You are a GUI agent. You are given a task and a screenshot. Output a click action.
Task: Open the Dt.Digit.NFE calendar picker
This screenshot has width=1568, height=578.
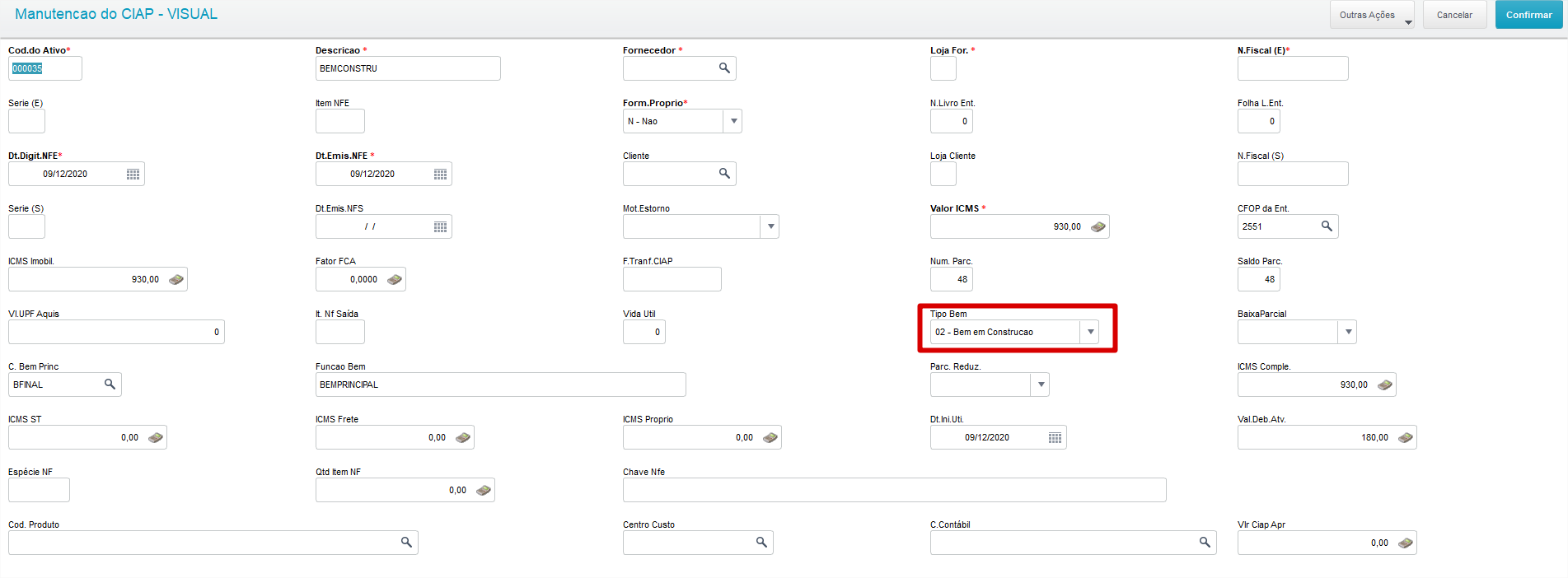point(133,174)
